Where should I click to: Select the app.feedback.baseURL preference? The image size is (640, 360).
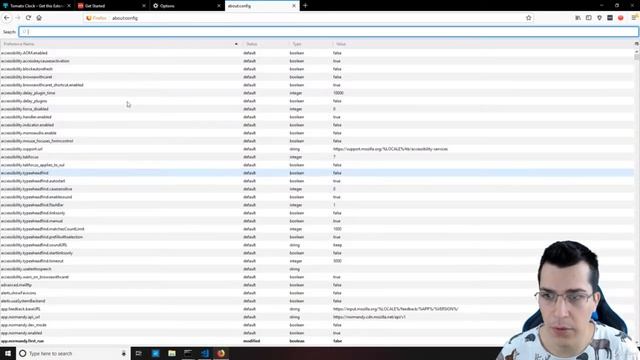[317, 309]
